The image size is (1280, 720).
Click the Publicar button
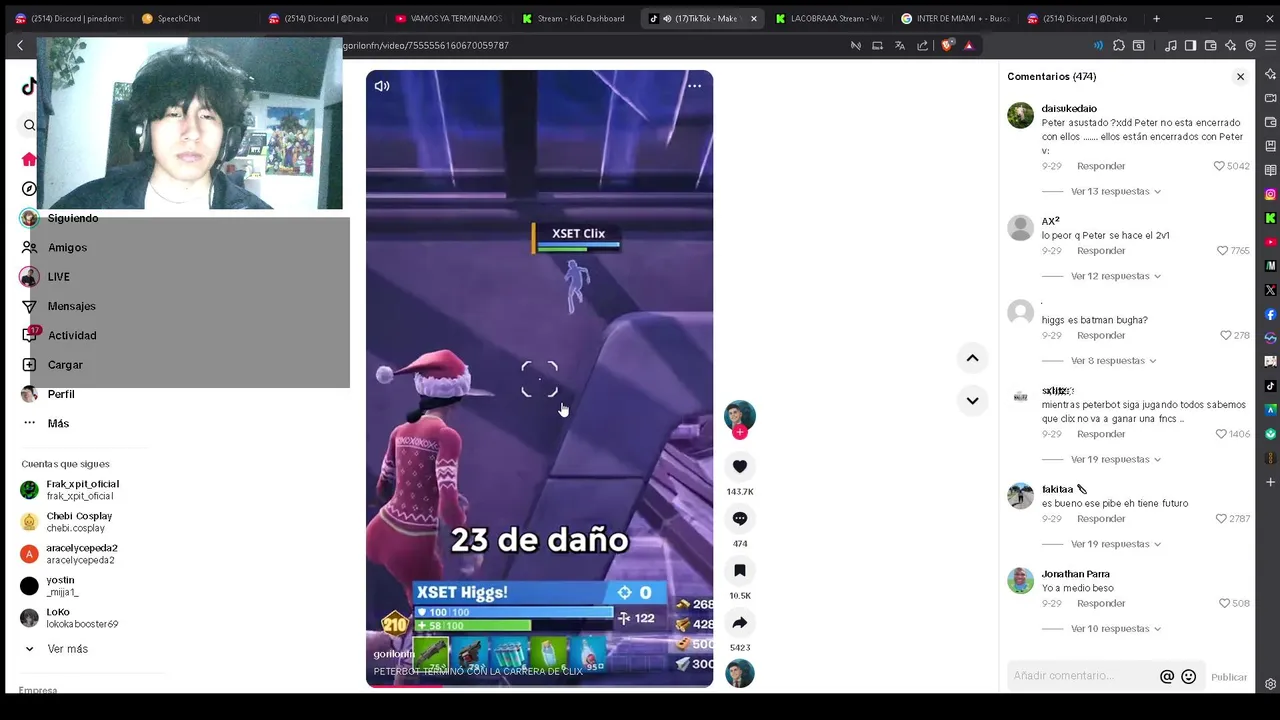pos(1229,677)
